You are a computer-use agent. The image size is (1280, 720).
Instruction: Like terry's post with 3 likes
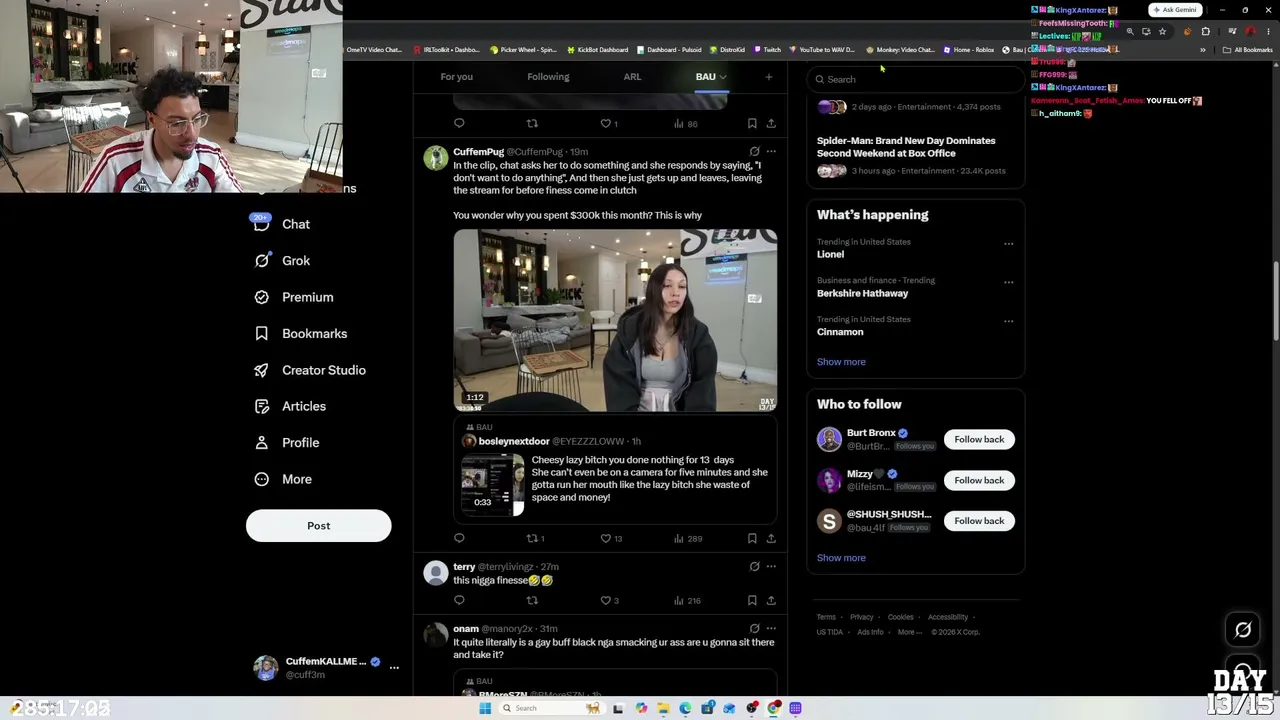coord(609,600)
